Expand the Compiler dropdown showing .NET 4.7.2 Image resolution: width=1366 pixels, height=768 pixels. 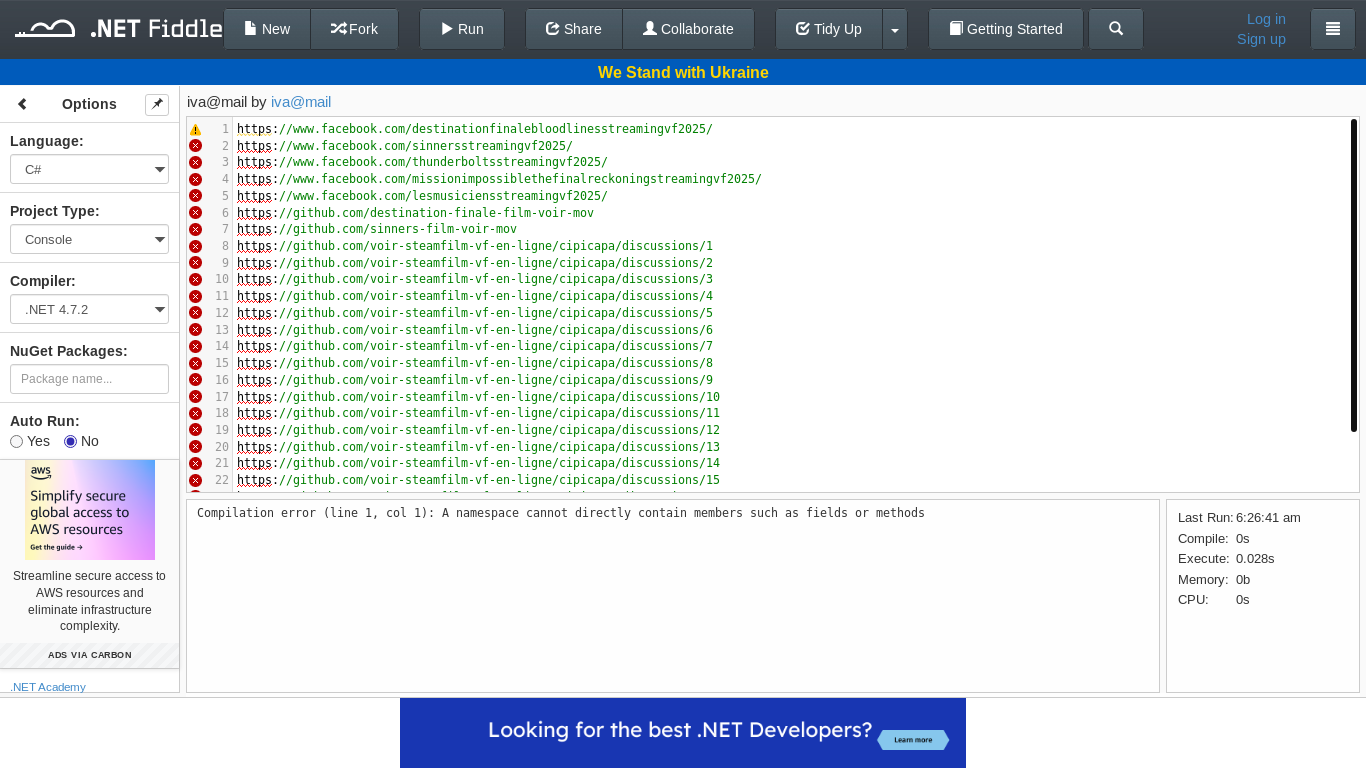point(89,310)
